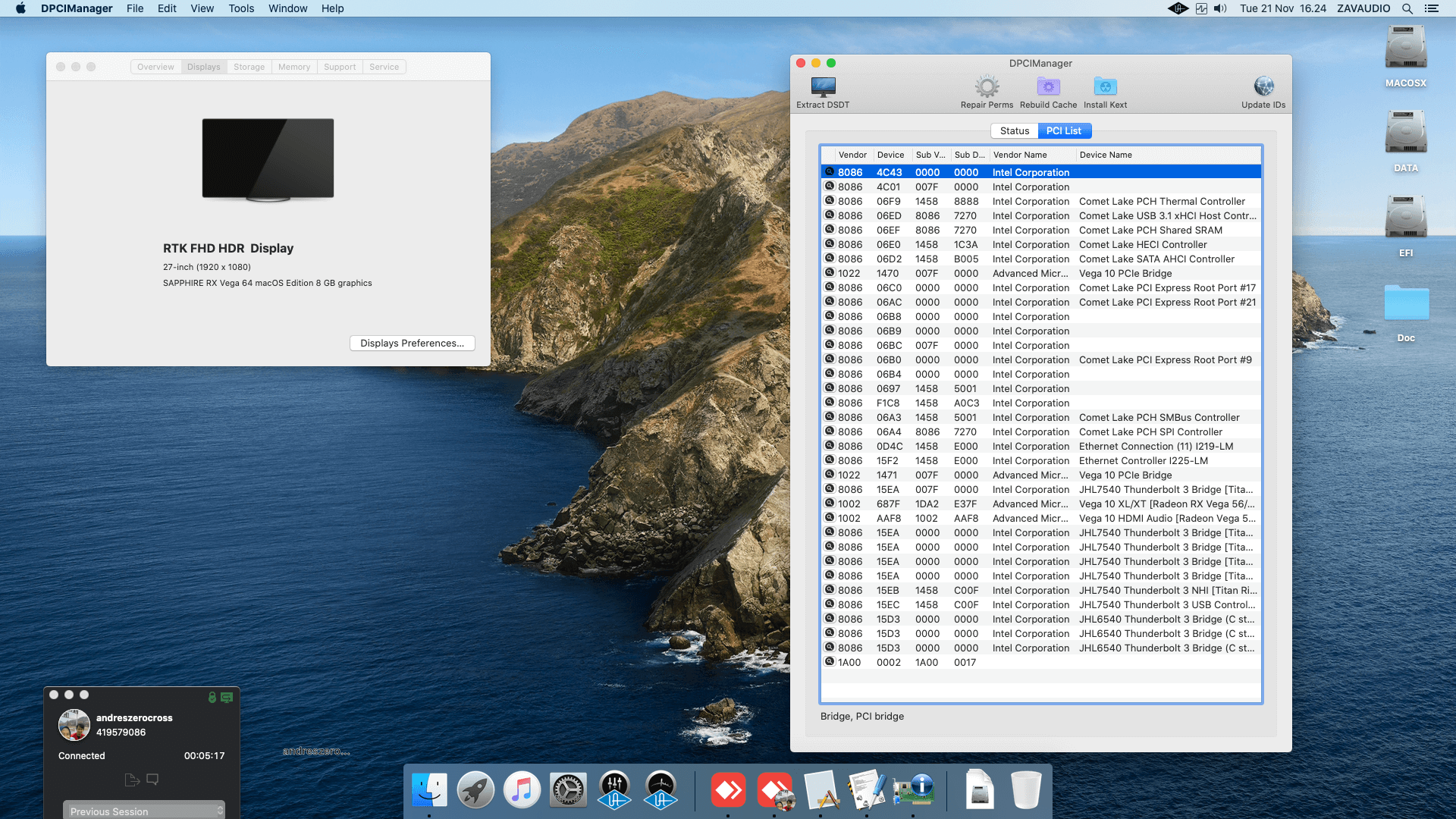This screenshot has height=819, width=1456.
Task: Click the date and time in menu bar
Action: click(1283, 8)
